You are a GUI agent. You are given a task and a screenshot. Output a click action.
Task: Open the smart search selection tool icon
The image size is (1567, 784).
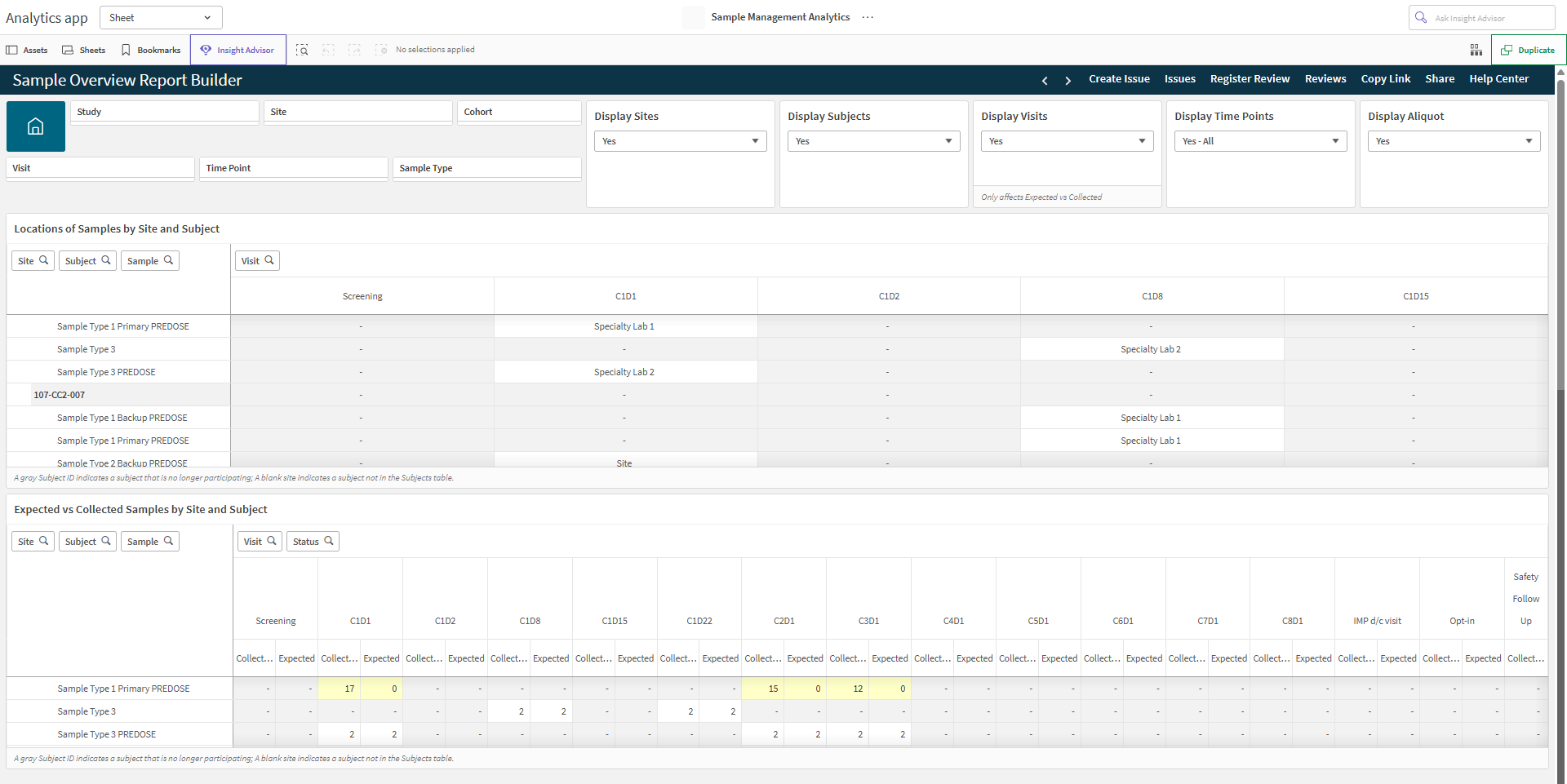tap(302, 50)
